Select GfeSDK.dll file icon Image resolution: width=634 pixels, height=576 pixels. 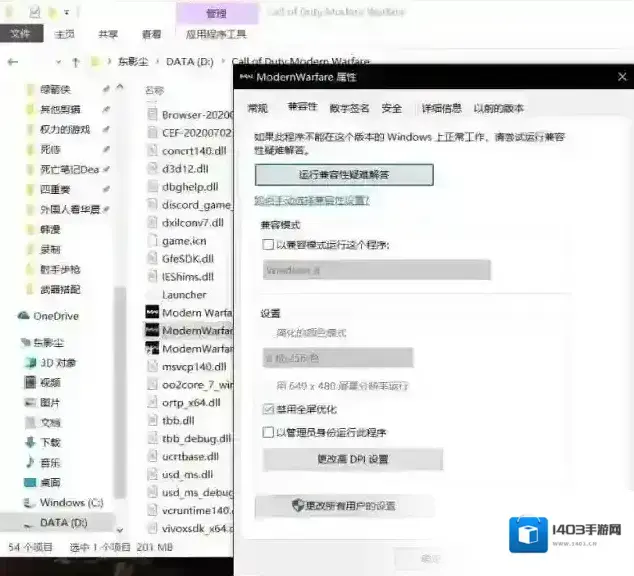point(152,258)
